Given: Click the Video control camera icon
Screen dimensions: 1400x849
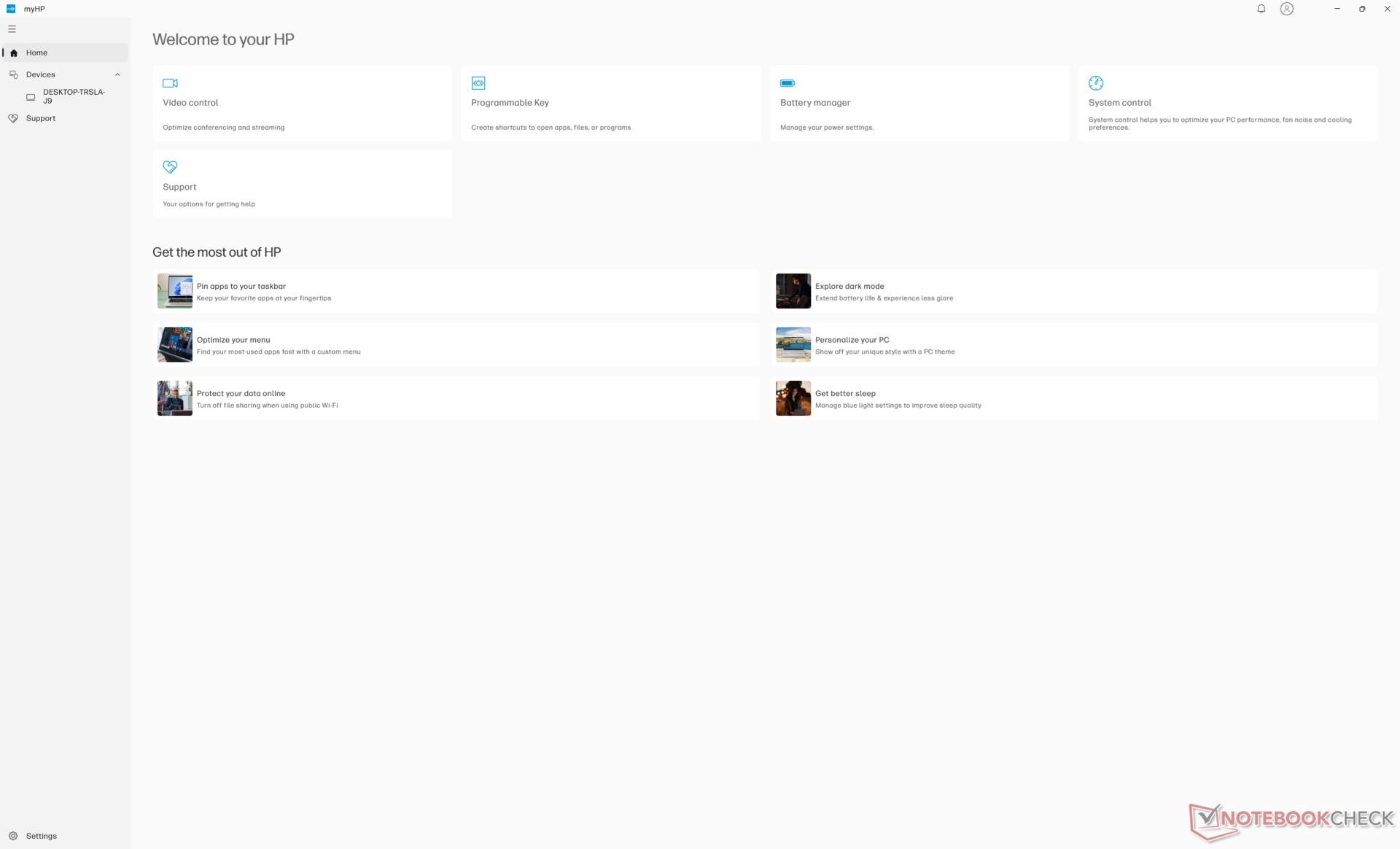Looking at the screenshot, I should click(170, 83).
